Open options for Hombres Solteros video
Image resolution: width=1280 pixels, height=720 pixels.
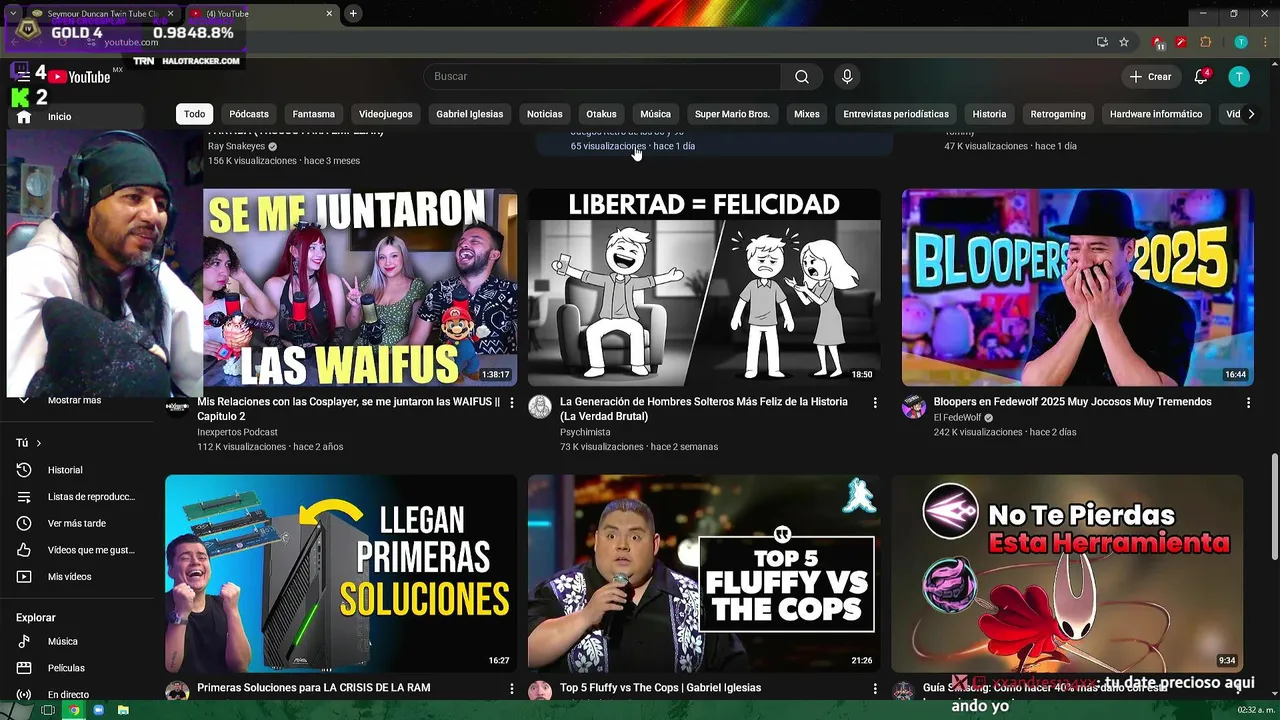pyautogui.click(x=875, y=402)
